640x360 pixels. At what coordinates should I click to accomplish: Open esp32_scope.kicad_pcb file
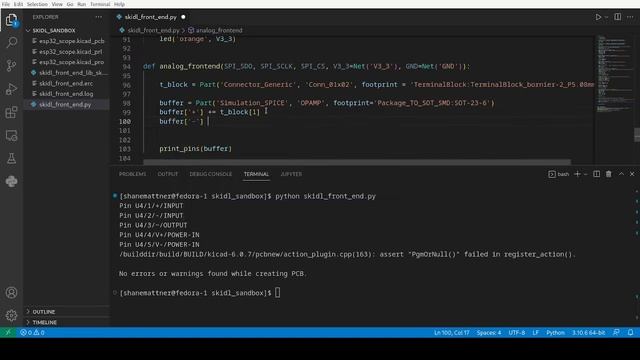(71, 41)
